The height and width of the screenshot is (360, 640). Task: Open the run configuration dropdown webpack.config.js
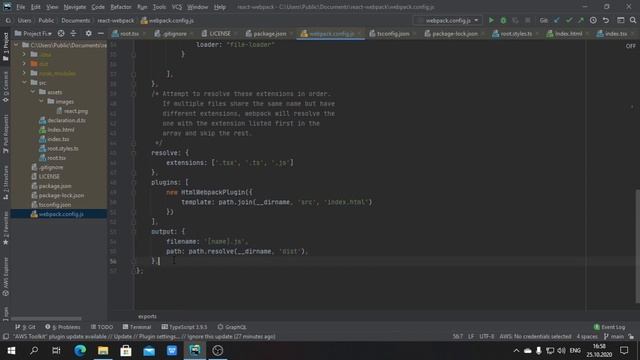tap(448, 20)
